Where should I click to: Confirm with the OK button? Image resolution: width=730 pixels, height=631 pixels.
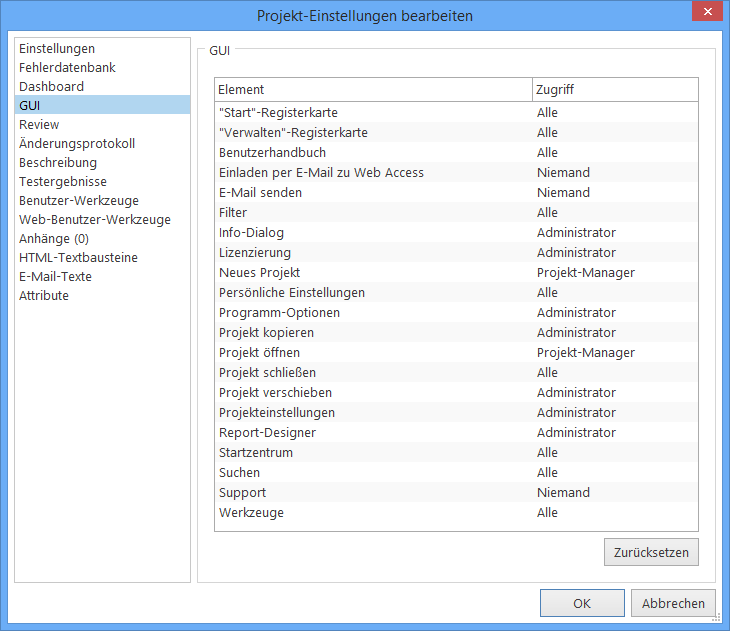tap(582, 603)
